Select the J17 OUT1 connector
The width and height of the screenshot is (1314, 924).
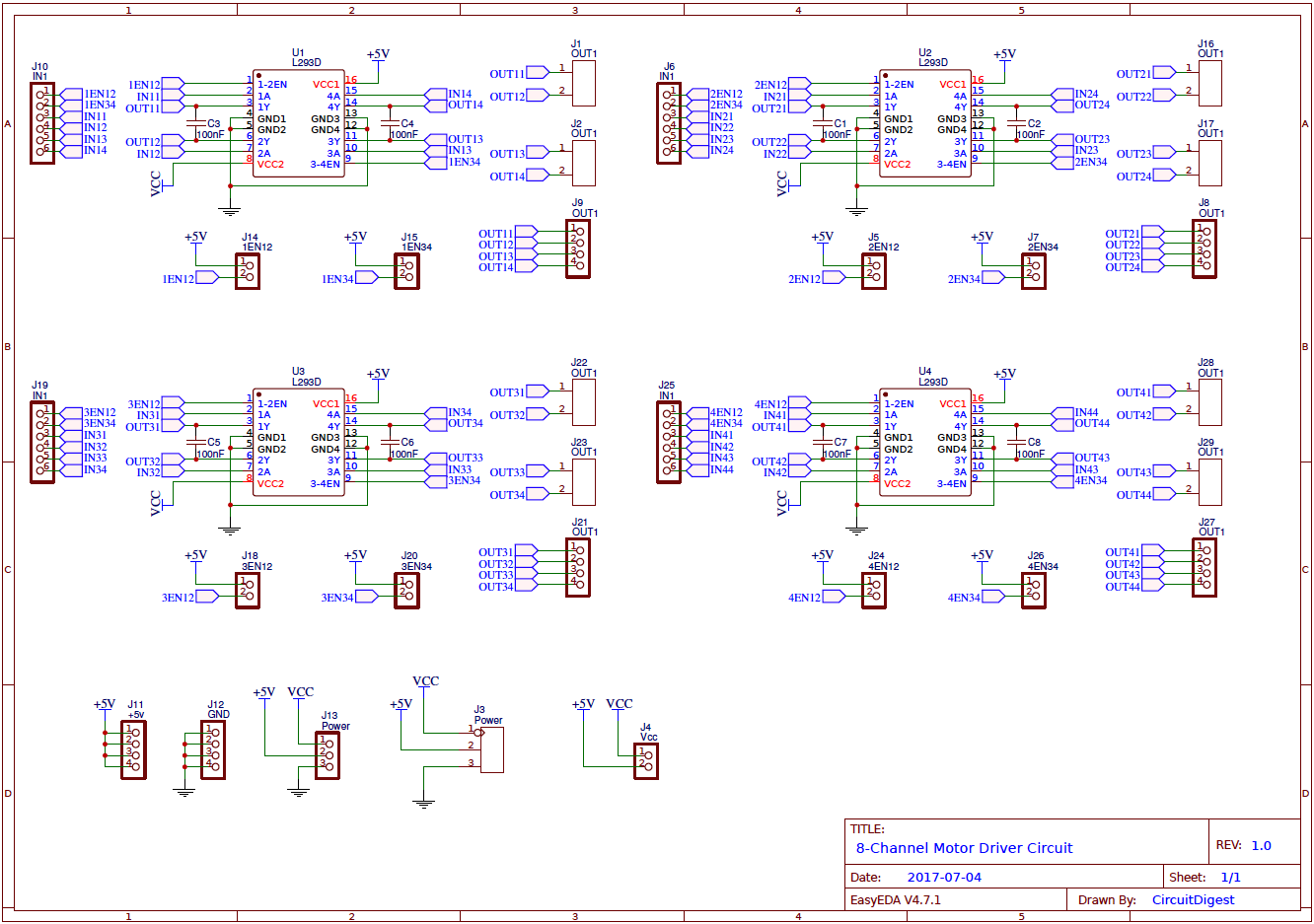pyautogui.click(x=1209, y=163)
